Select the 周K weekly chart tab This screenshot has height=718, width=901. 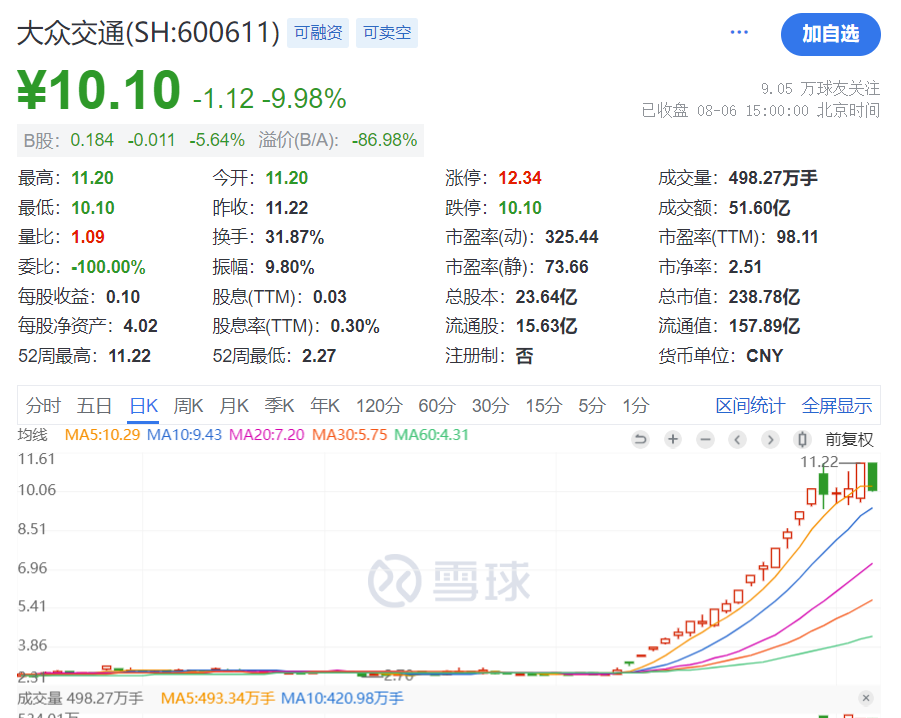pos(188,405)
